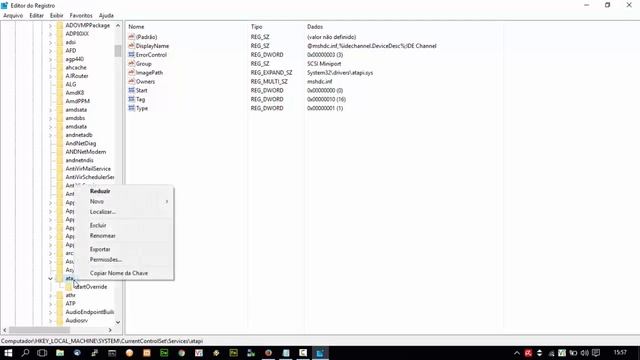Open the Exibir menu

pos(57,16)
